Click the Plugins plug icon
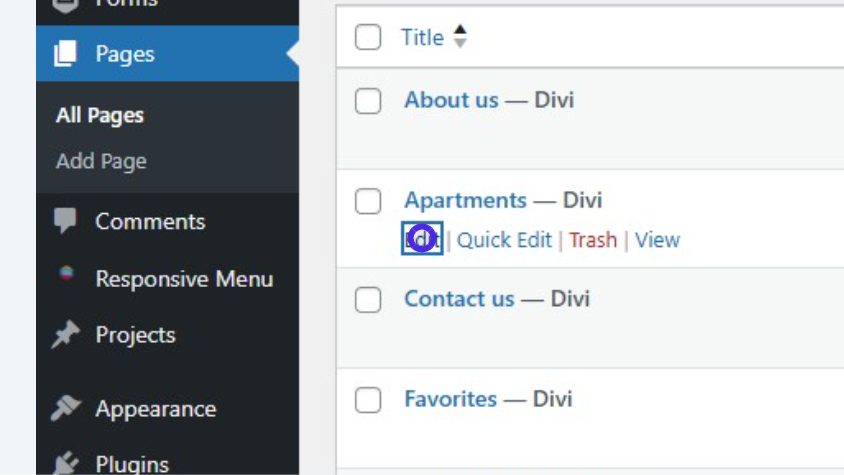The height and width of the screenshot is (475, 844). pyautogui.click(x=66, y=462)
